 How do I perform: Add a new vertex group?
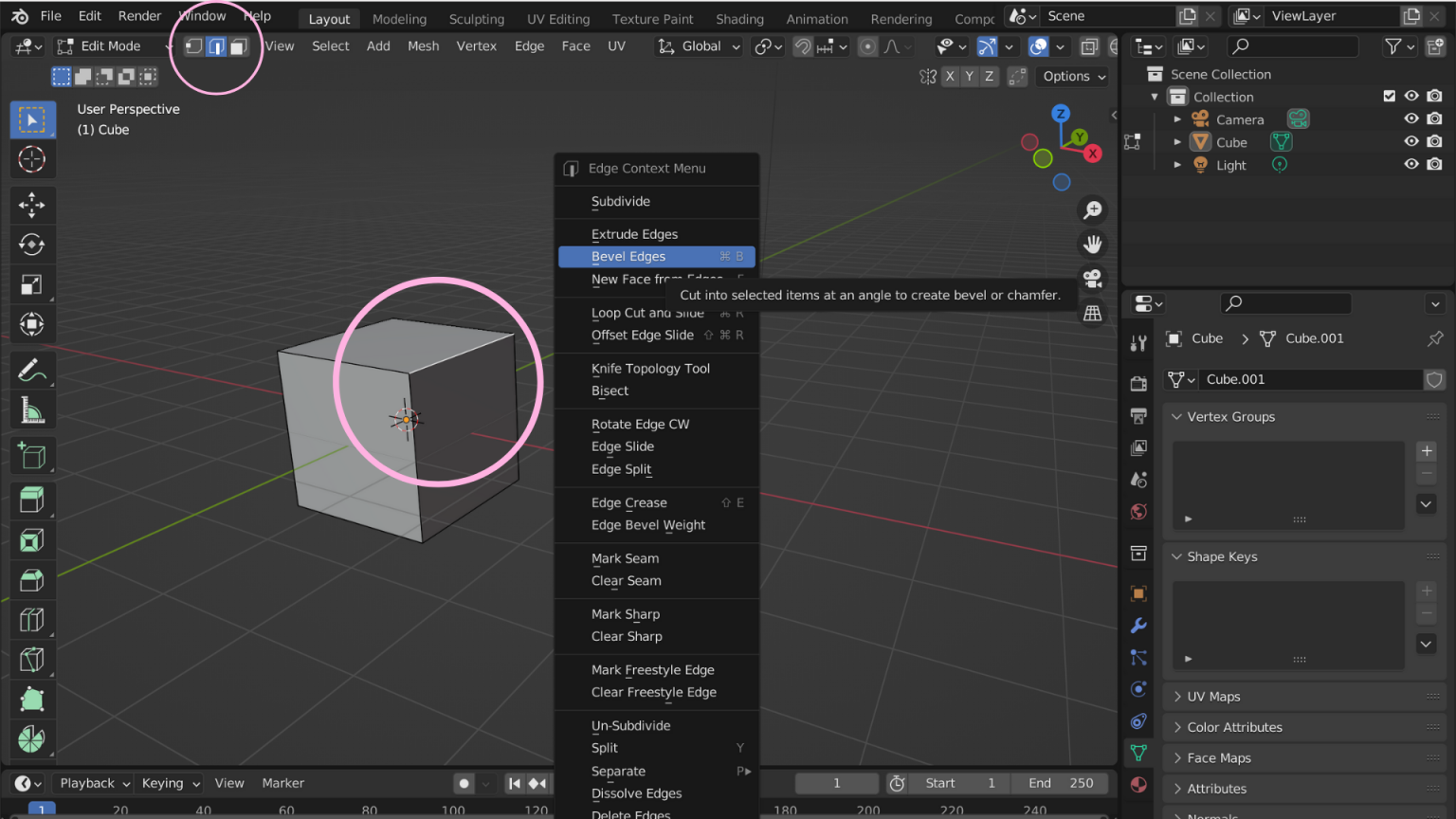tap(1426, 451)
